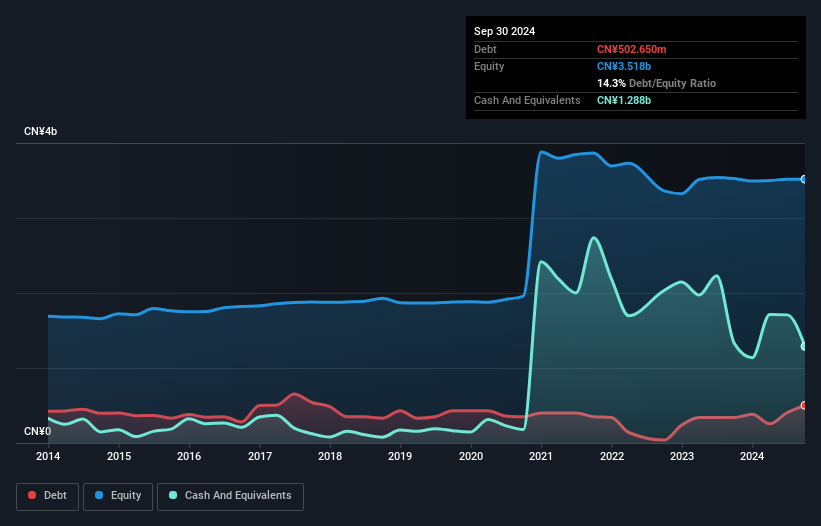Viewport: 821px width, 526px height.
Task: Toggle the Debt series legend button
Action: (x=48, y=496)
